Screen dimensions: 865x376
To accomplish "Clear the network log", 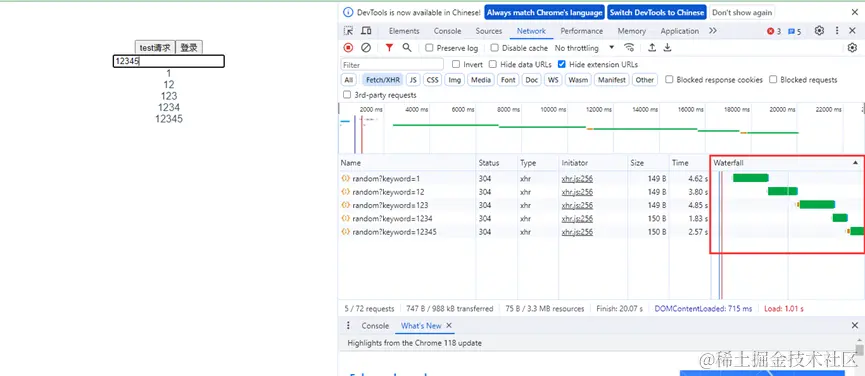I will coord(366,48).
